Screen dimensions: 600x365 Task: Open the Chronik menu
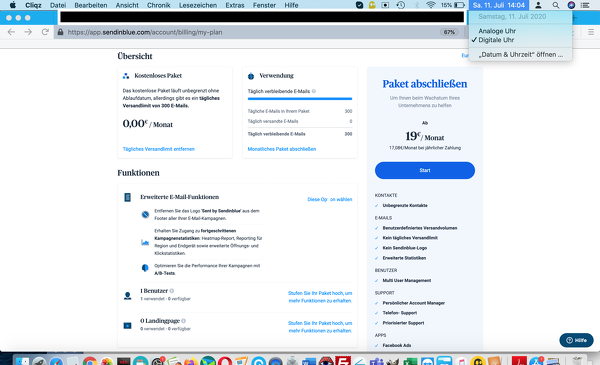[x=158, y=5]
